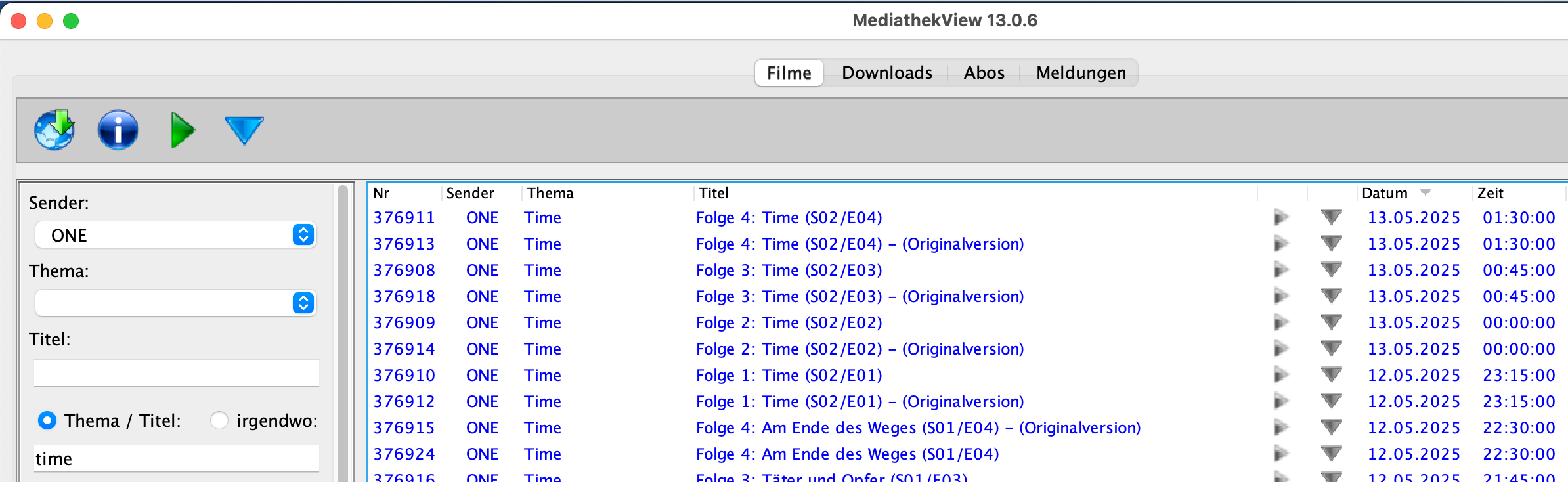This screenshot has width=1568, height=482.
Task: Download film in row 376910
Action: coord(1331,375)
